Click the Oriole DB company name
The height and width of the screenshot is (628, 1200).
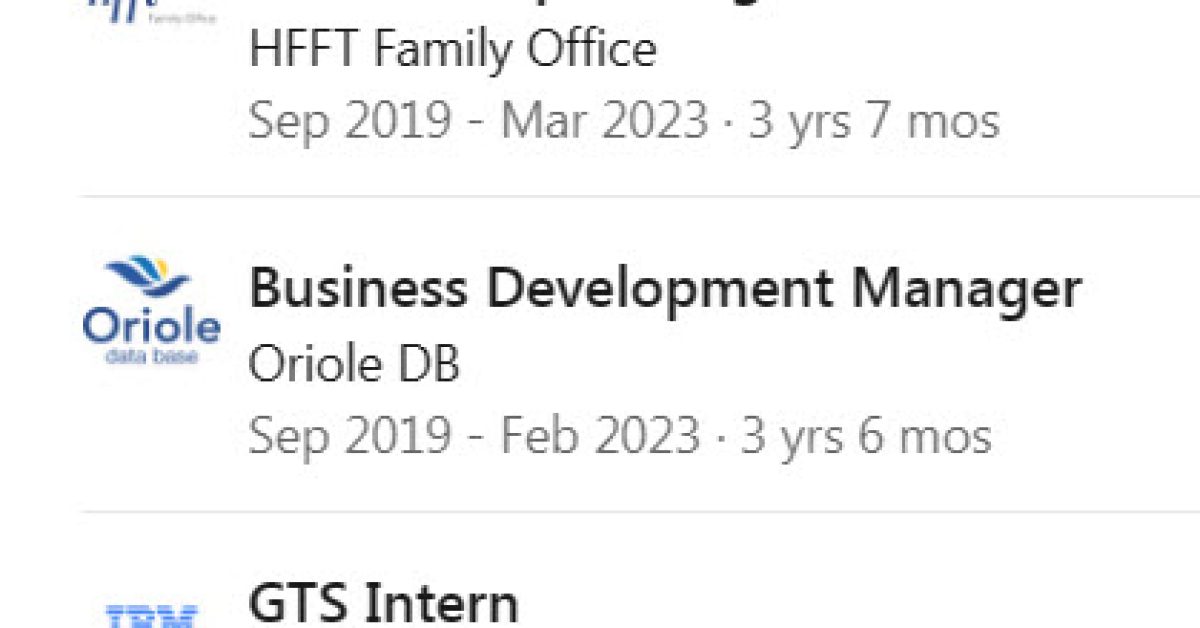(354, 365)
